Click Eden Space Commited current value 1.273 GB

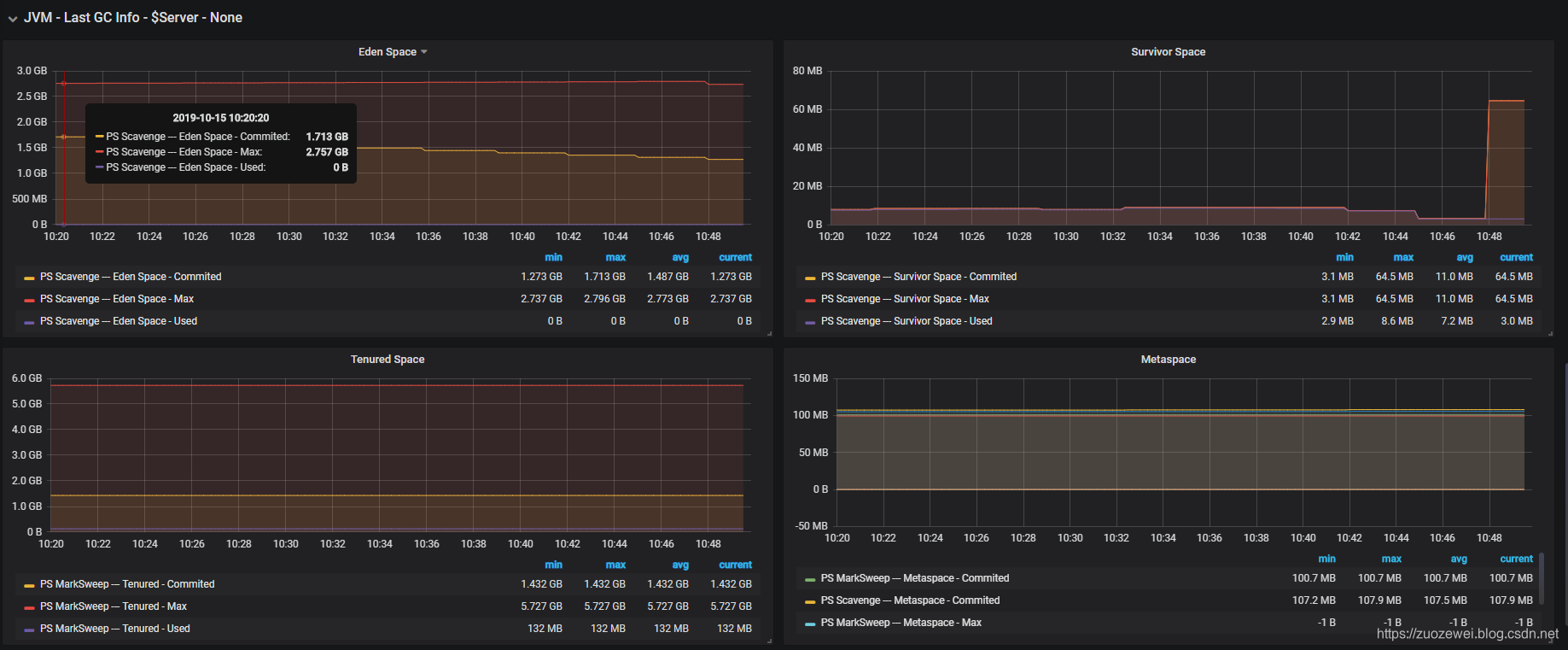731,277
